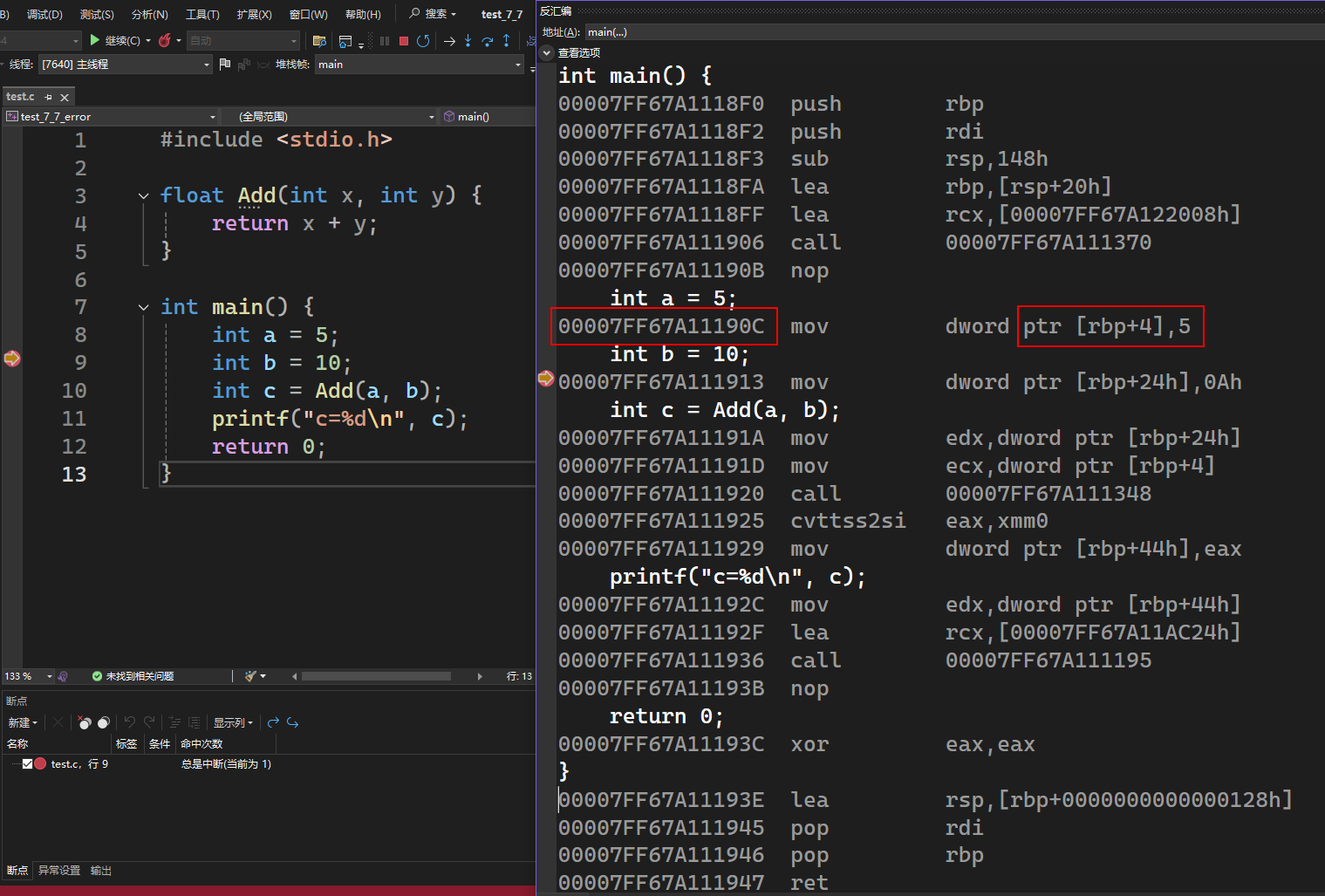Click the cvttss2si instruction in disassembly
1325x896 pixels.
(848, 521)
